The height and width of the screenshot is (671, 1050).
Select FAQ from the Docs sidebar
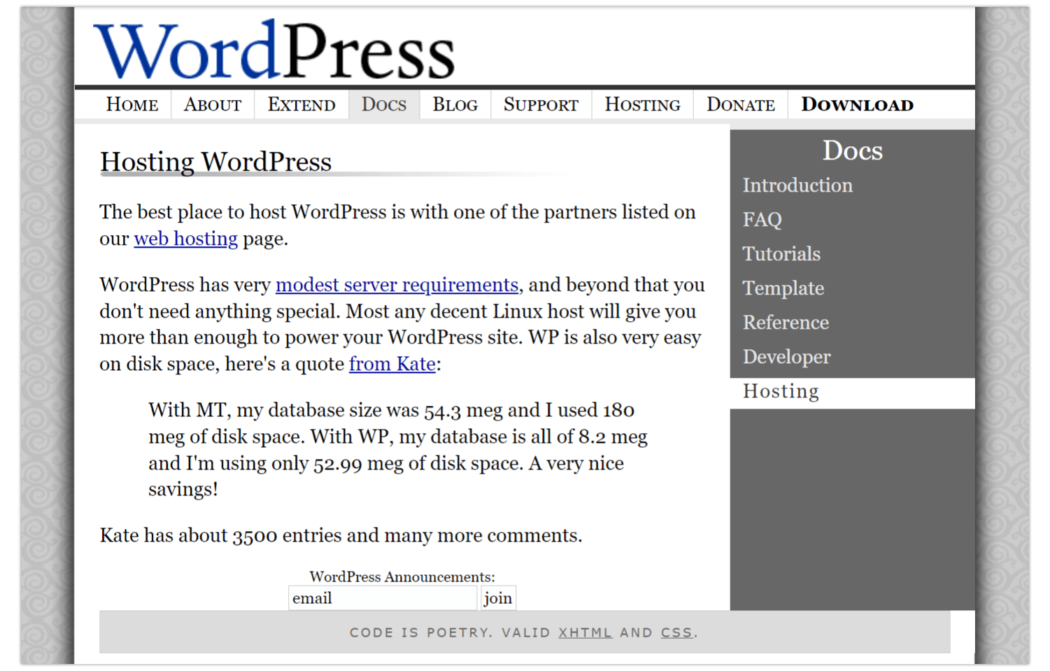(762, 219)
